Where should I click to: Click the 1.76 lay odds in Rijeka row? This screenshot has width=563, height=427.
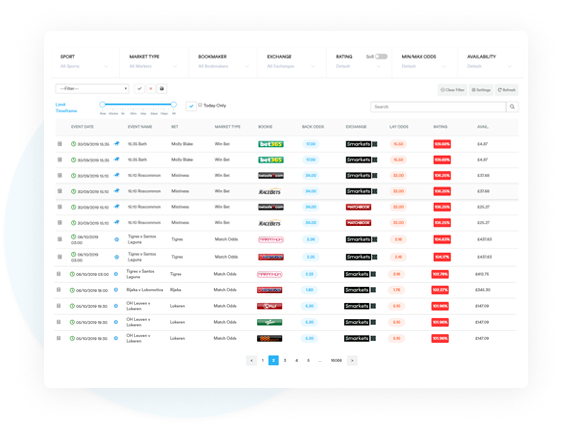pyautogui.click(x=396, y=290)
